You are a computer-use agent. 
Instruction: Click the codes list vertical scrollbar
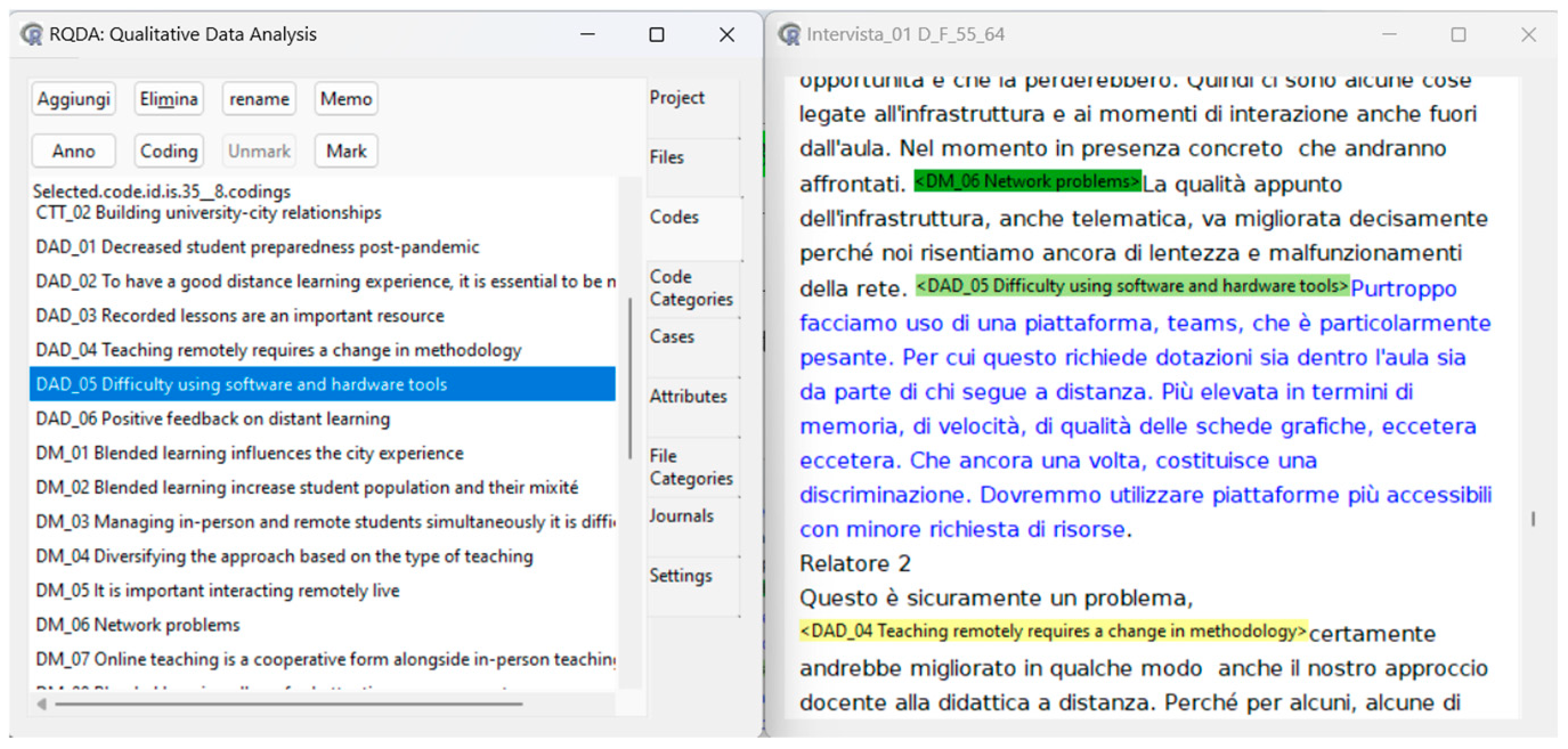point(630,377)
